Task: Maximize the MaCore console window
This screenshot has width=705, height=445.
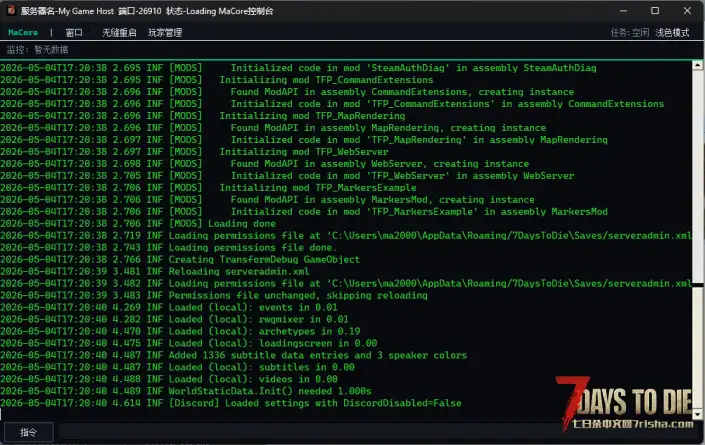Action: coord(655,11)
